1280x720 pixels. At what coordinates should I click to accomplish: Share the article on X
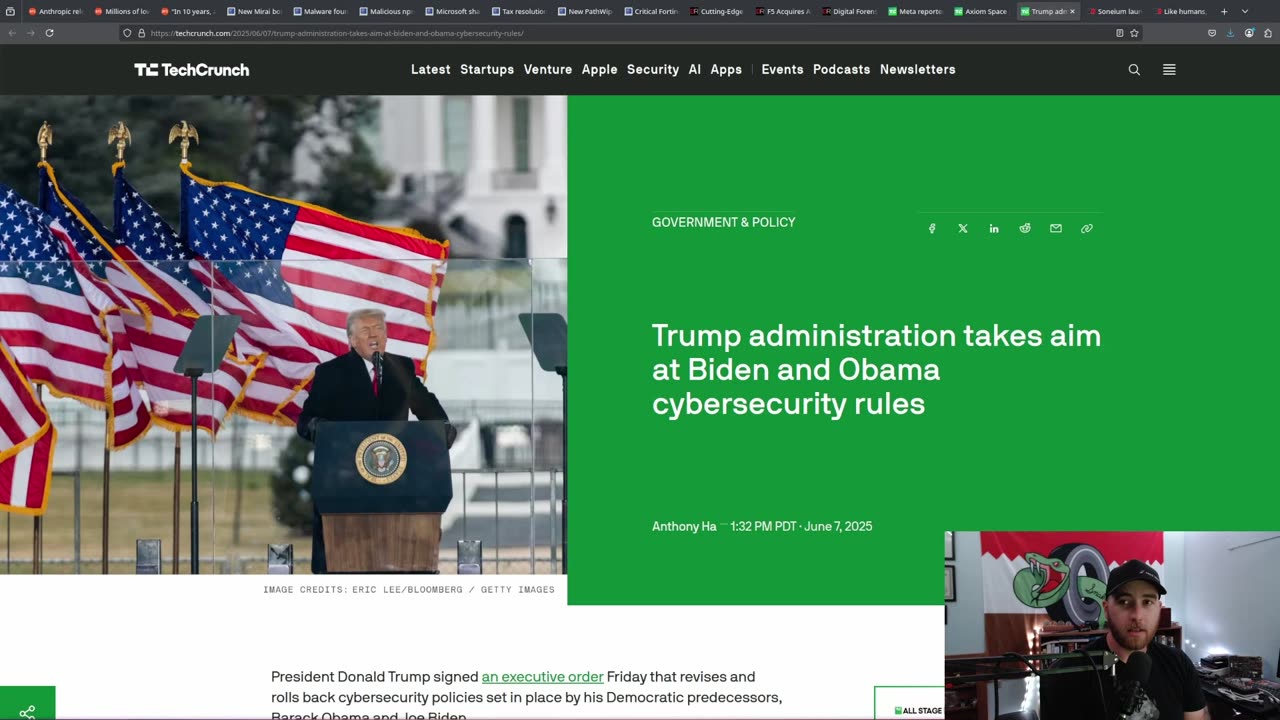(x=963, y=228)
